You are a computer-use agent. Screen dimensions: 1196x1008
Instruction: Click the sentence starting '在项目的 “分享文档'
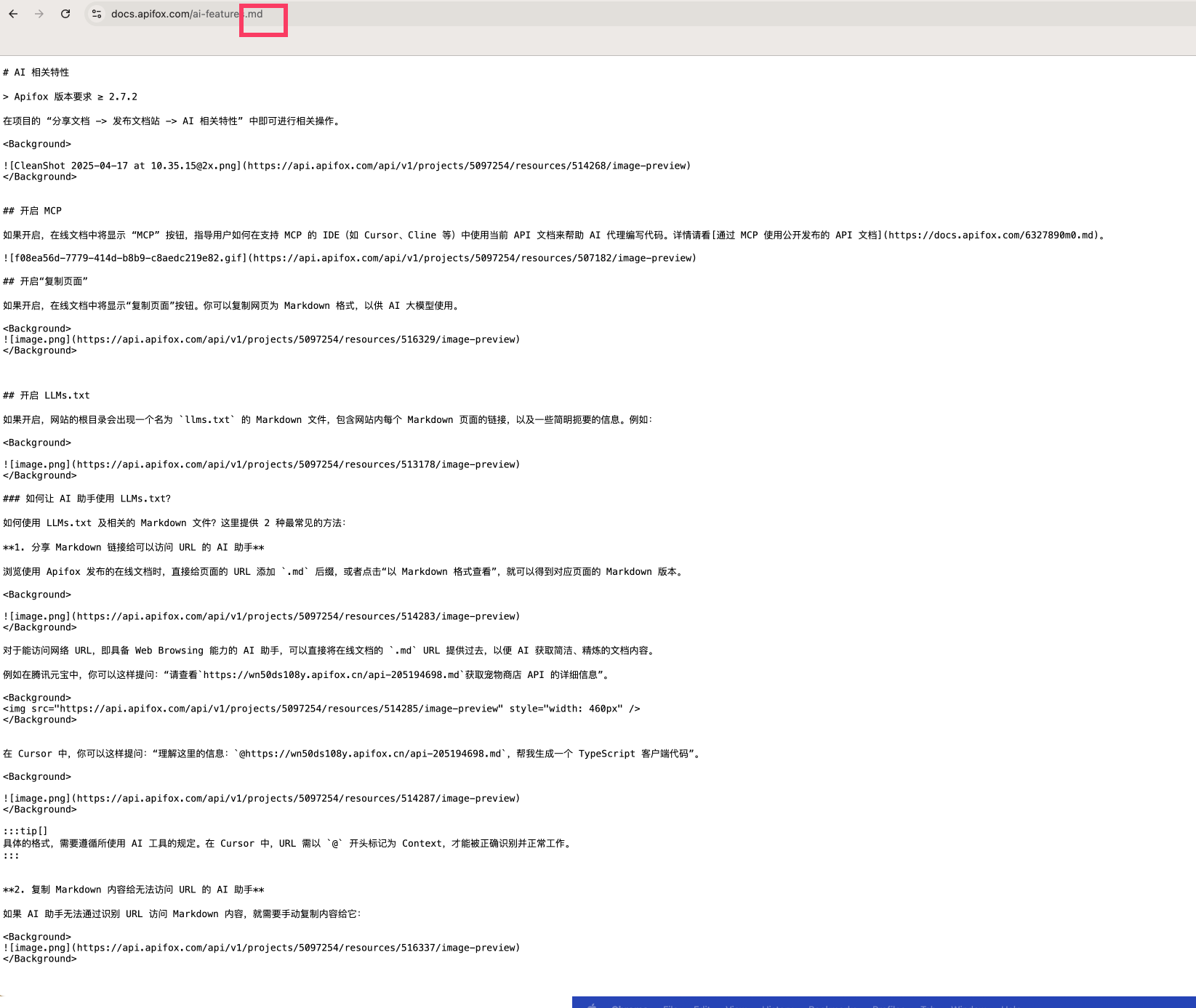[x=172, y=121]
